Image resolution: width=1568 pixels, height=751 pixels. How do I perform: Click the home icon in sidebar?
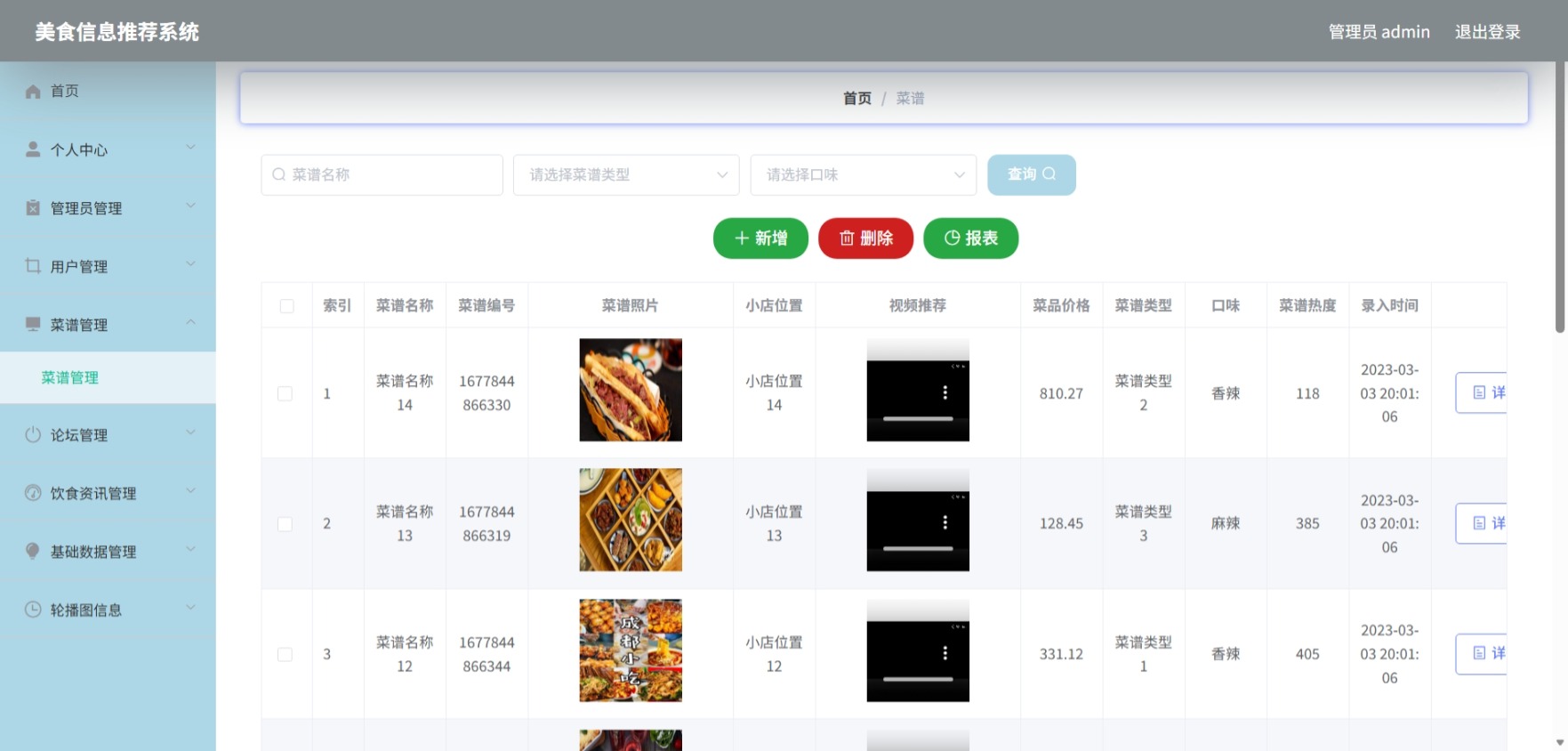coord(33,92)
